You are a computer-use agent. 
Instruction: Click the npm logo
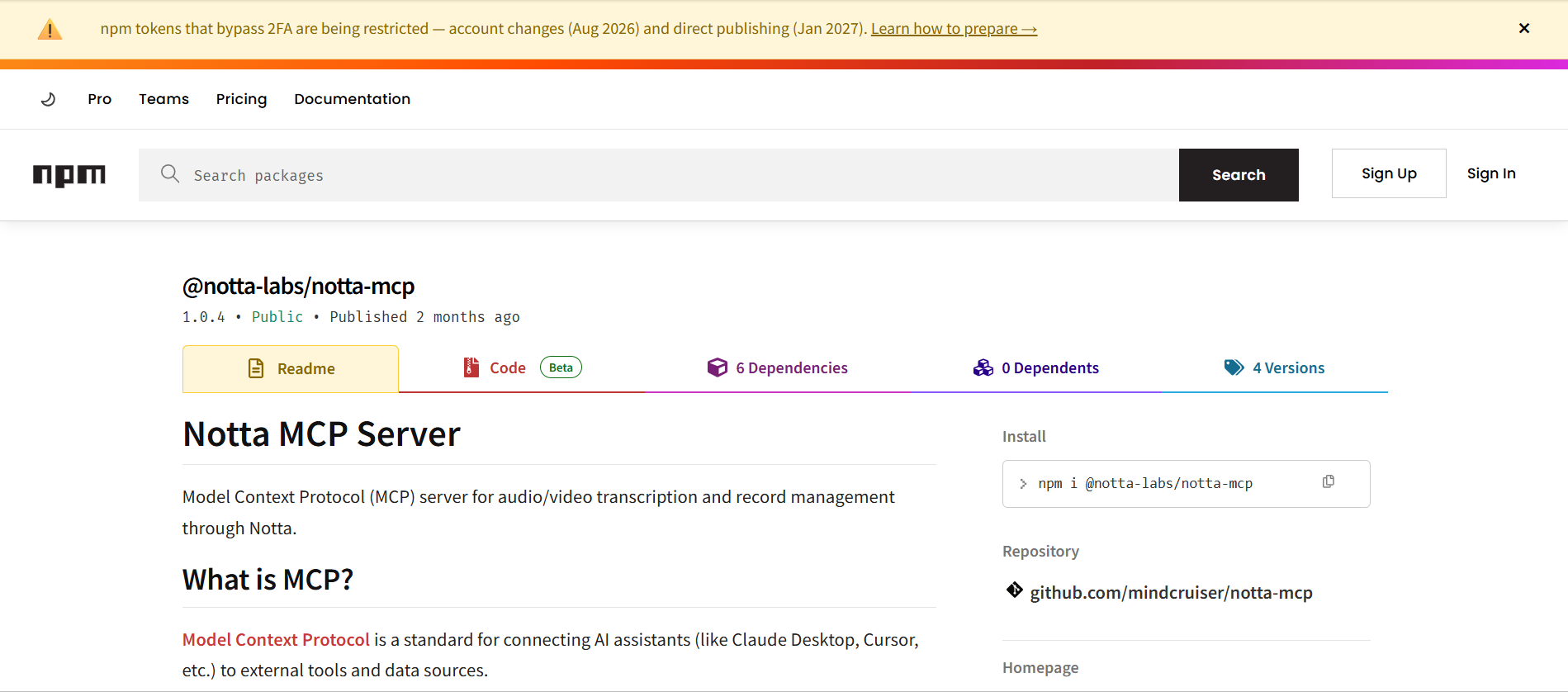coord(69,175)
